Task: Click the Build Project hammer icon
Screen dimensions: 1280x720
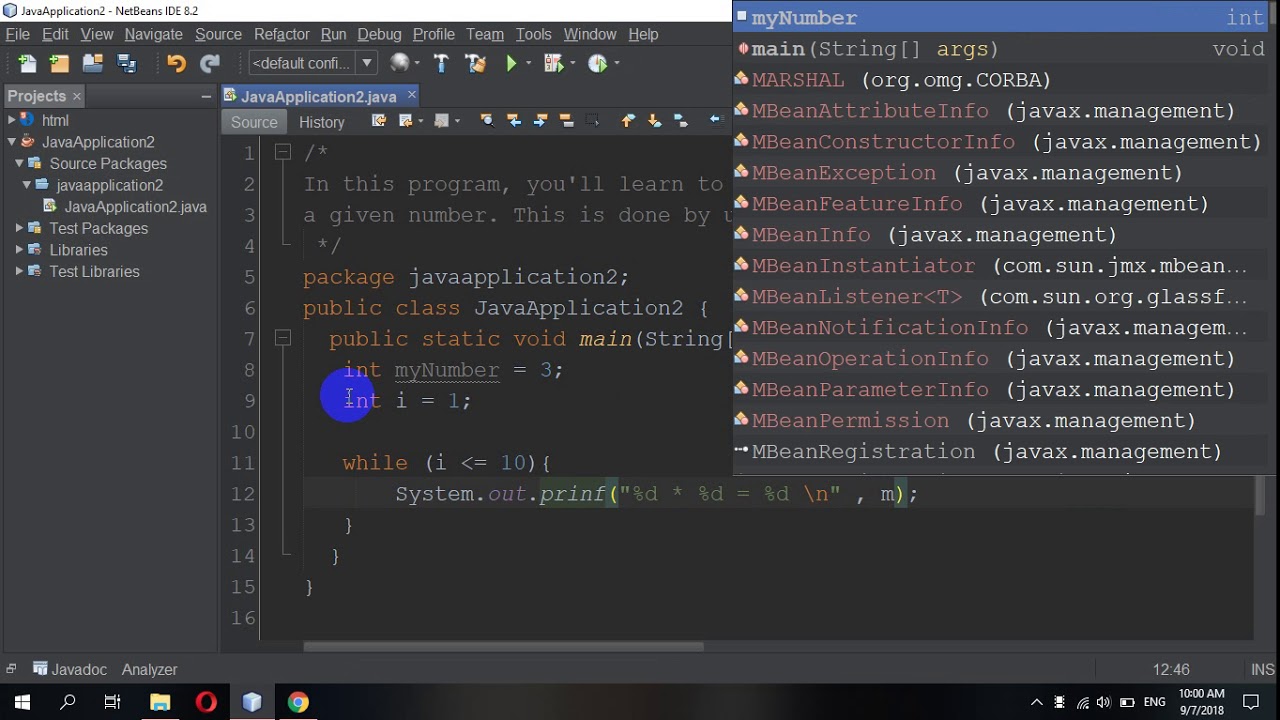Action: pos(441,63)
